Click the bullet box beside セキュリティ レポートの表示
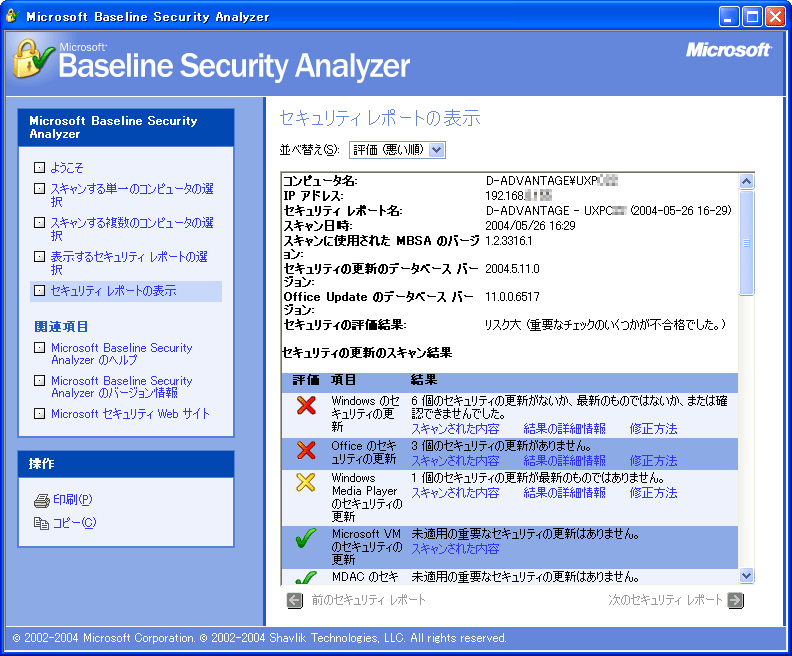This screenshot has width=792, height=656. (39, 290)
